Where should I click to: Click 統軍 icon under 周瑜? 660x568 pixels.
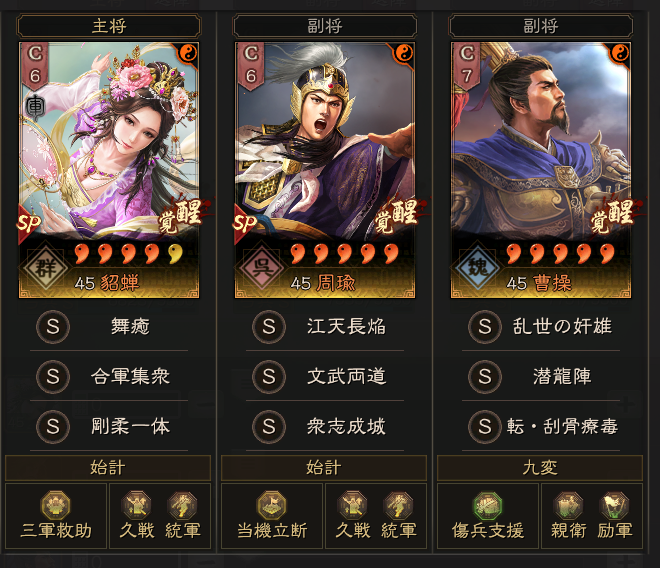click(x=398, y=505)
